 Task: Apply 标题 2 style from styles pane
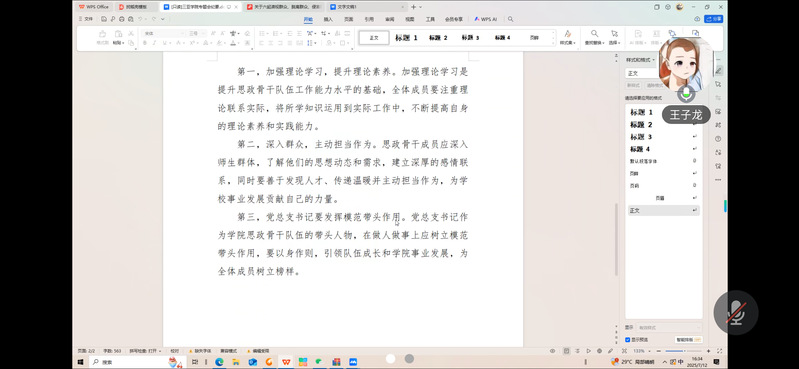[641, 124]
